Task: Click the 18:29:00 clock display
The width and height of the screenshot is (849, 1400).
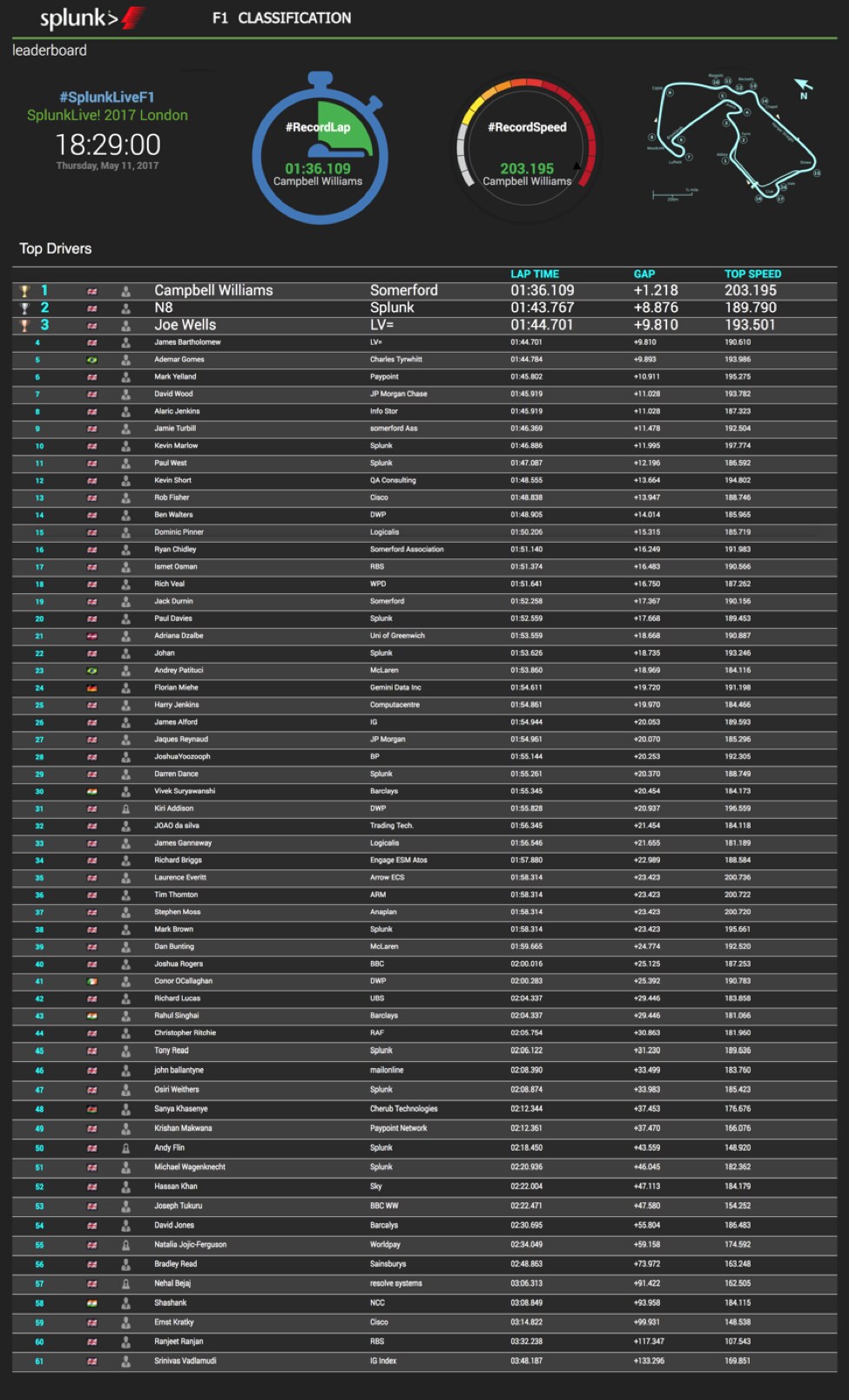Action: coord(108,144)
